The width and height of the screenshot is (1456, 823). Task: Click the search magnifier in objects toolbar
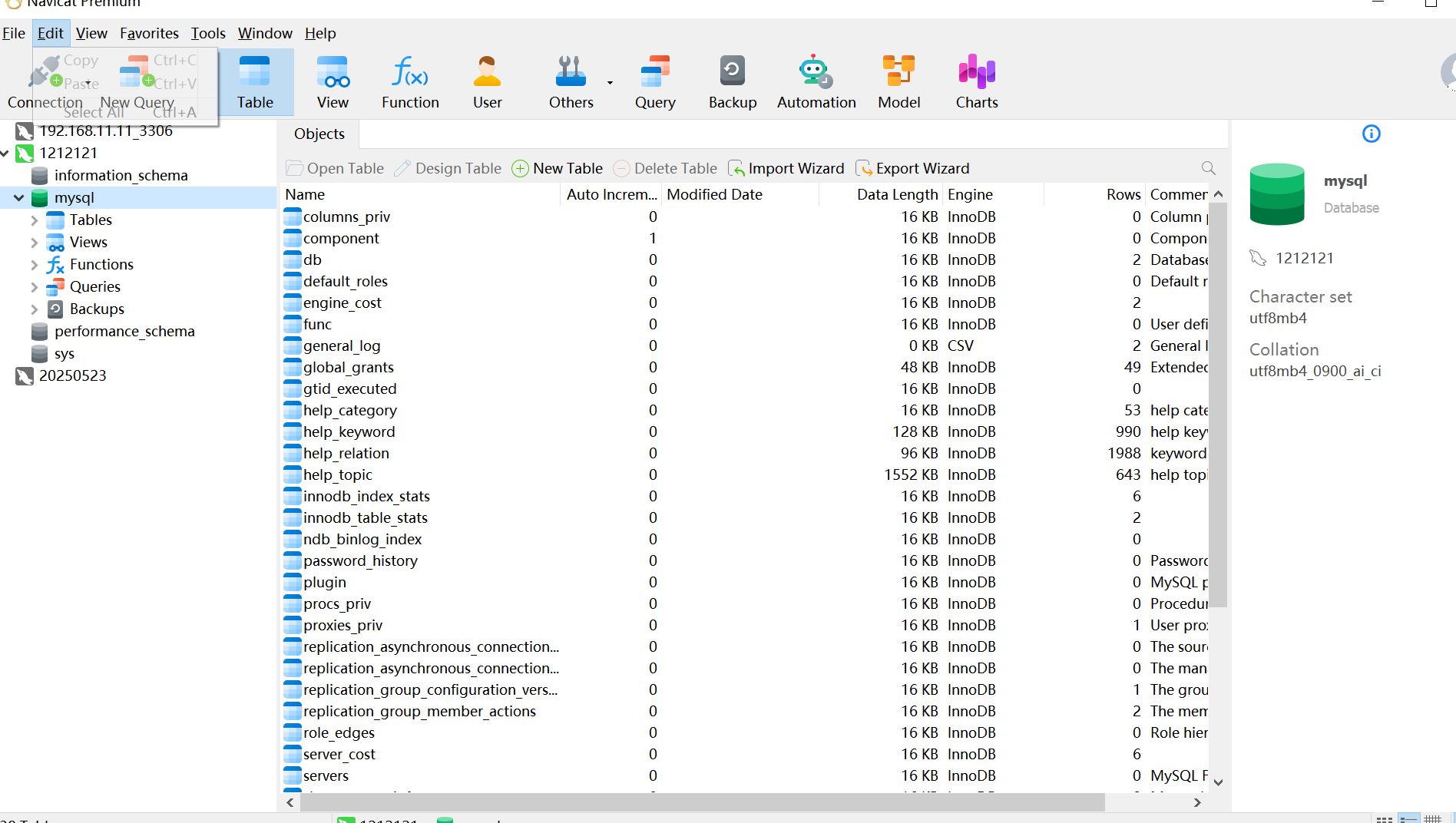[x=1209, y=168]
